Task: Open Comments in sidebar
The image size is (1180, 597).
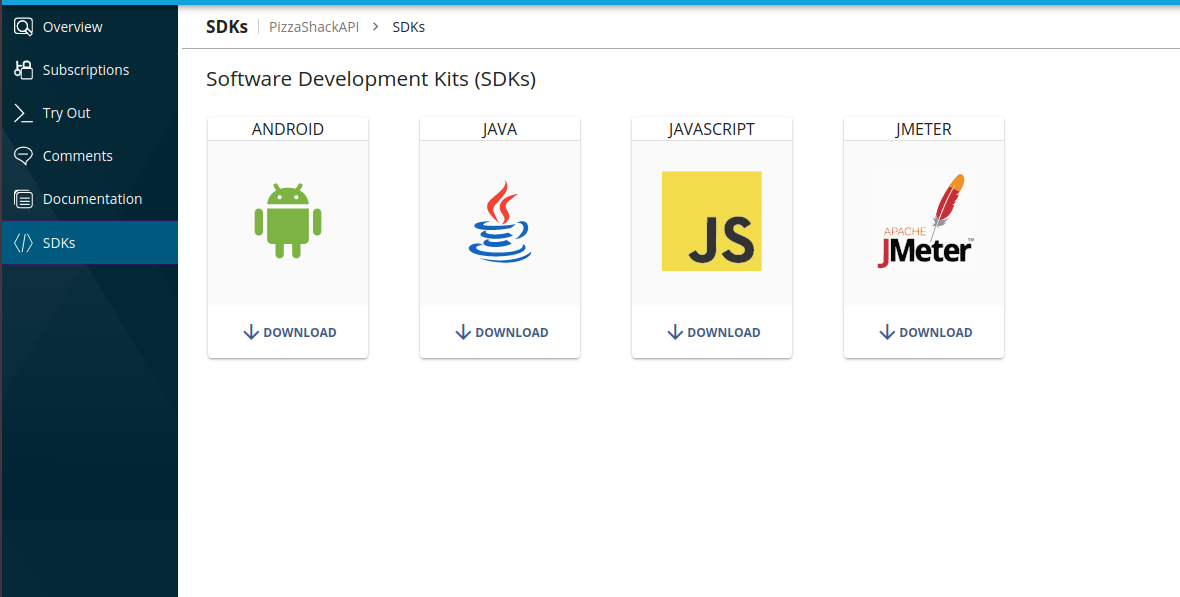Action: 90,156
